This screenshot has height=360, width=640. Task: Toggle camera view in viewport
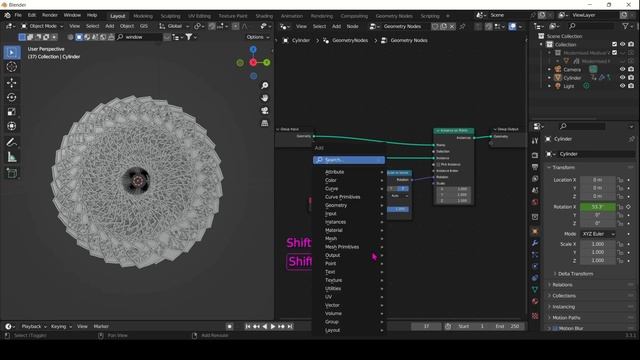(x=265, y=111)
